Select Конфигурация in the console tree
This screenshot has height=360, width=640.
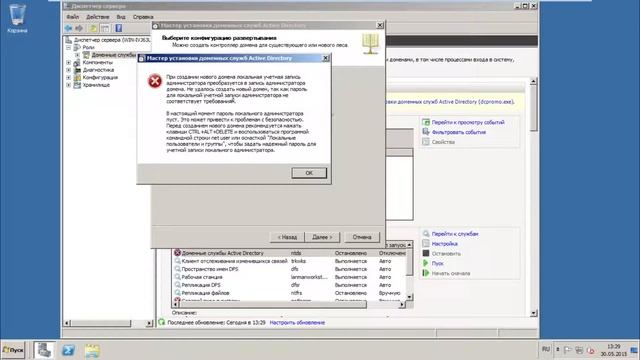tap(100, 77)
